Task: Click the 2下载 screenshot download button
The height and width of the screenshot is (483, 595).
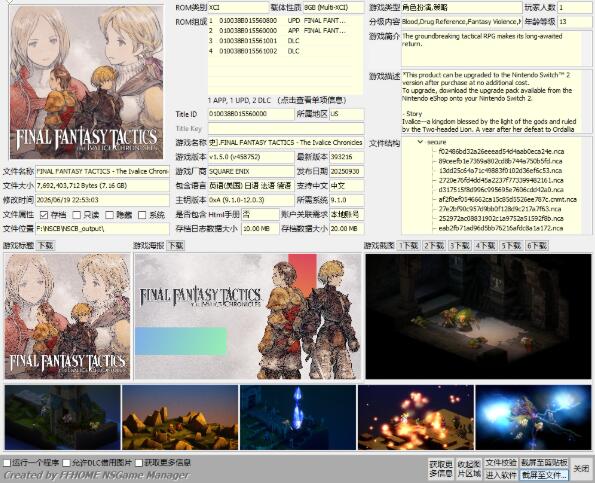Action: [x=434, y=245]
